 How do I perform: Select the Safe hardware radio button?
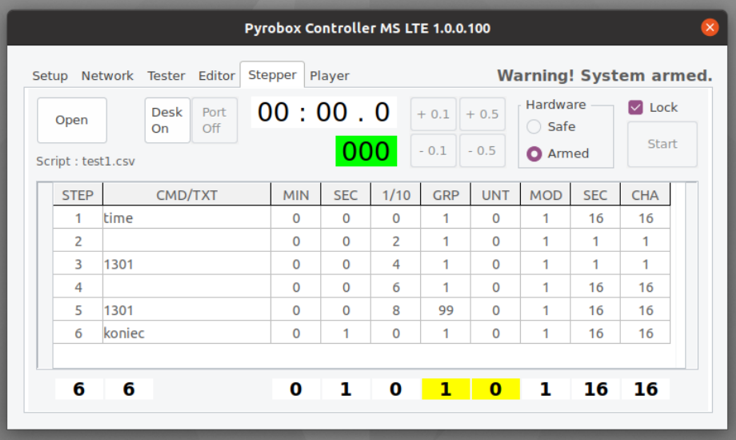[534, 127]
